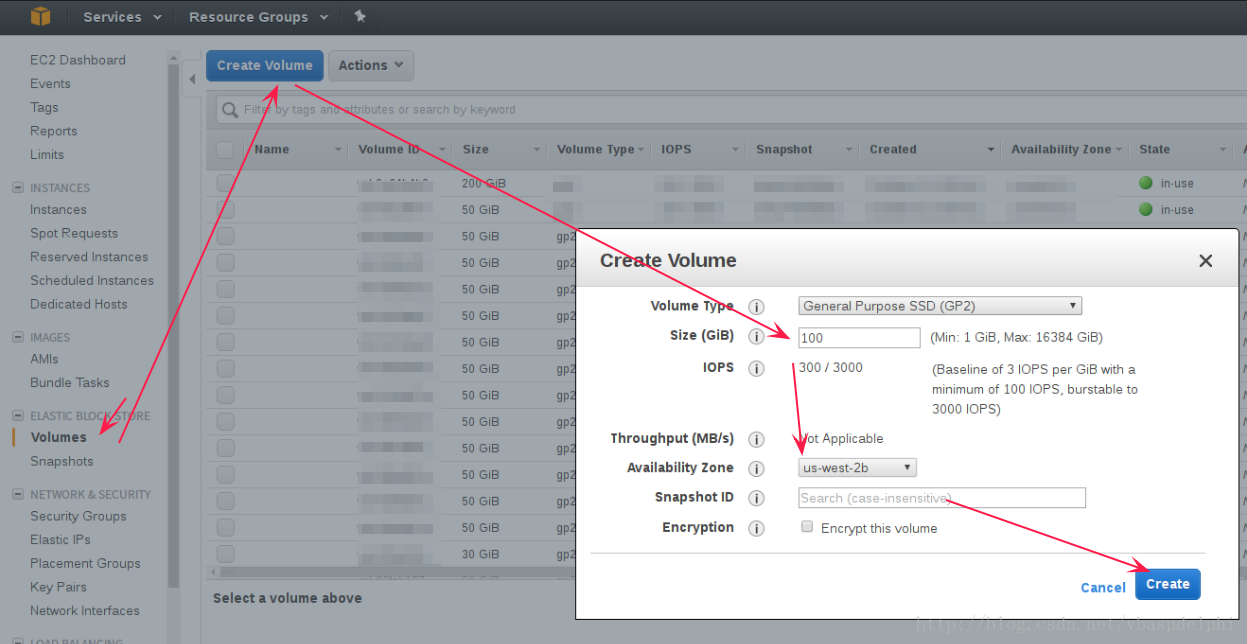Close the Create Volume dialog with X
The height and width of the screenshot is (644, 1247).
click(1205, 261)
